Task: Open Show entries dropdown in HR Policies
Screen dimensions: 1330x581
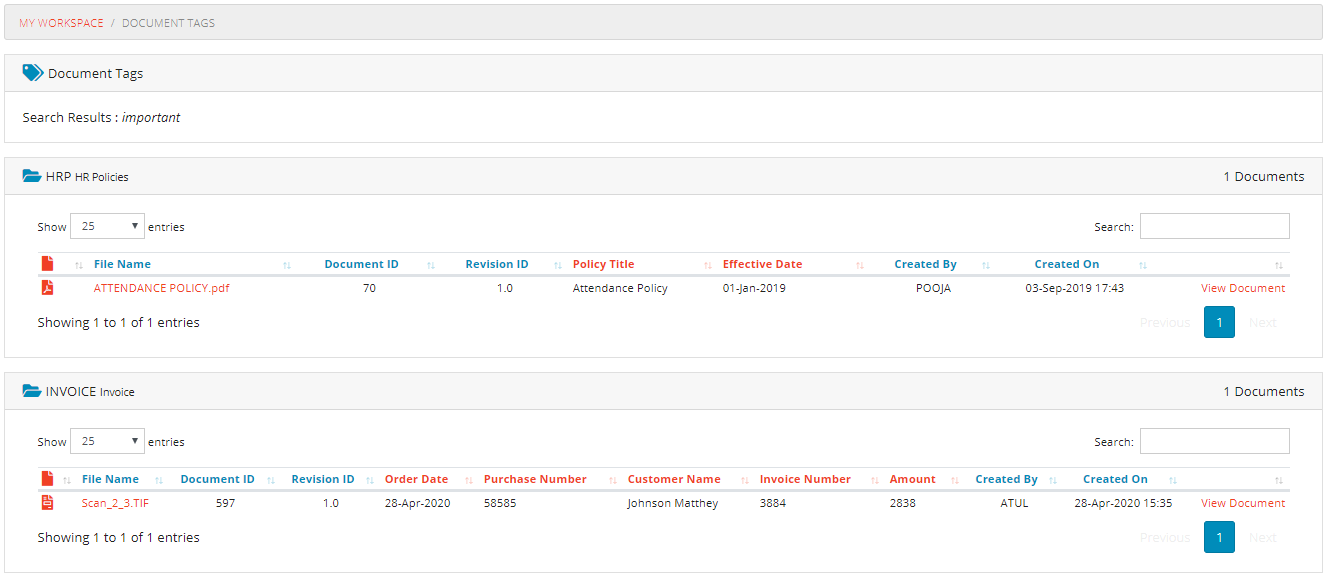Action: (x=107, y=226)
